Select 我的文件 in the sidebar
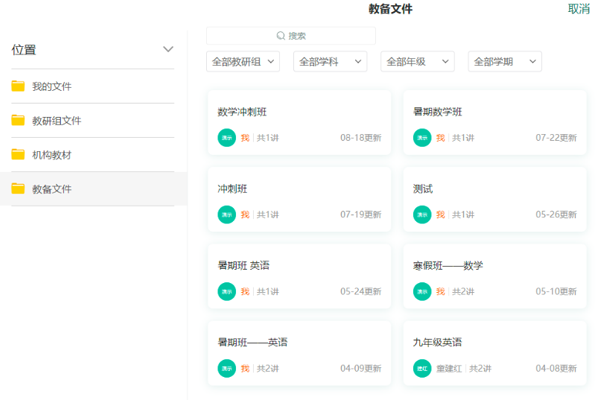The width and height of the screenshot is (600, 400). [x=52, y=87]
